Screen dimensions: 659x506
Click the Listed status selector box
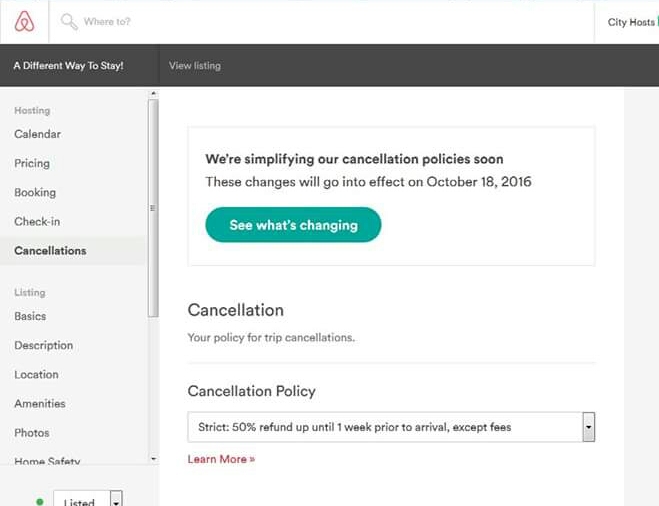click(81, 500)
